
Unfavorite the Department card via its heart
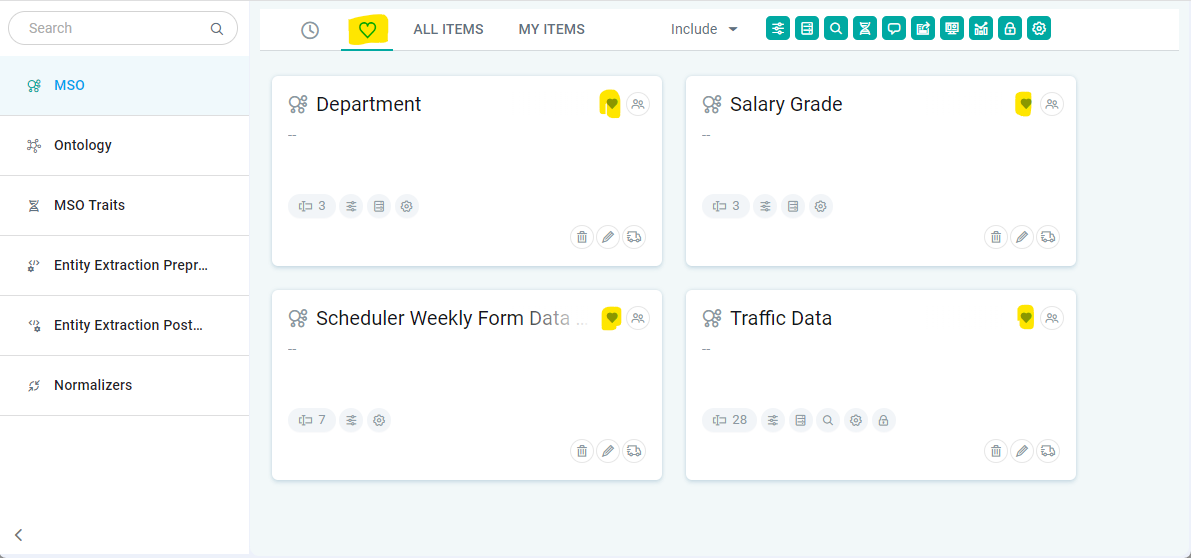coord(612,103)
